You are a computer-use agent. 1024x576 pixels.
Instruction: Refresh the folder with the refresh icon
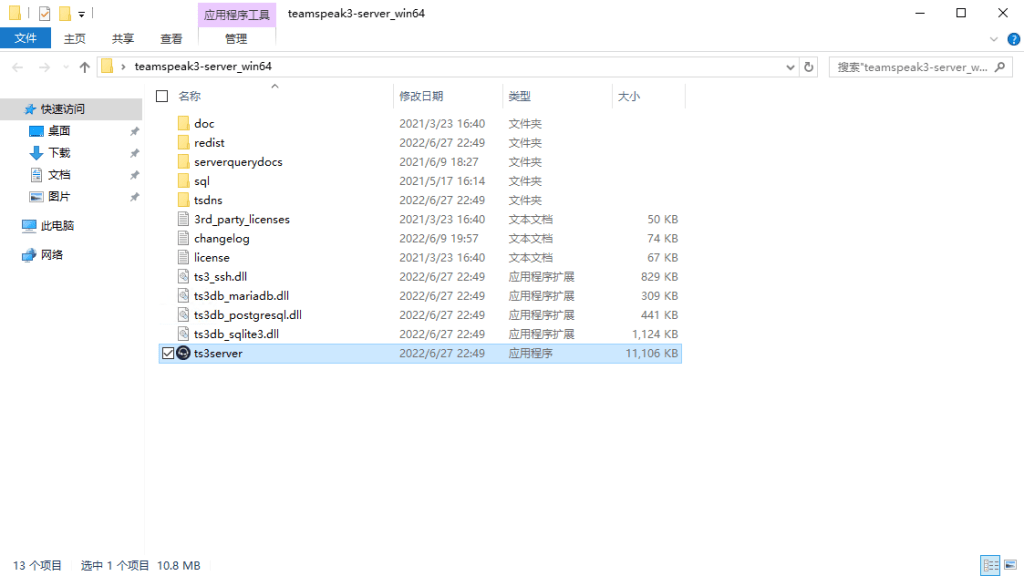click(x=808, y=68)
